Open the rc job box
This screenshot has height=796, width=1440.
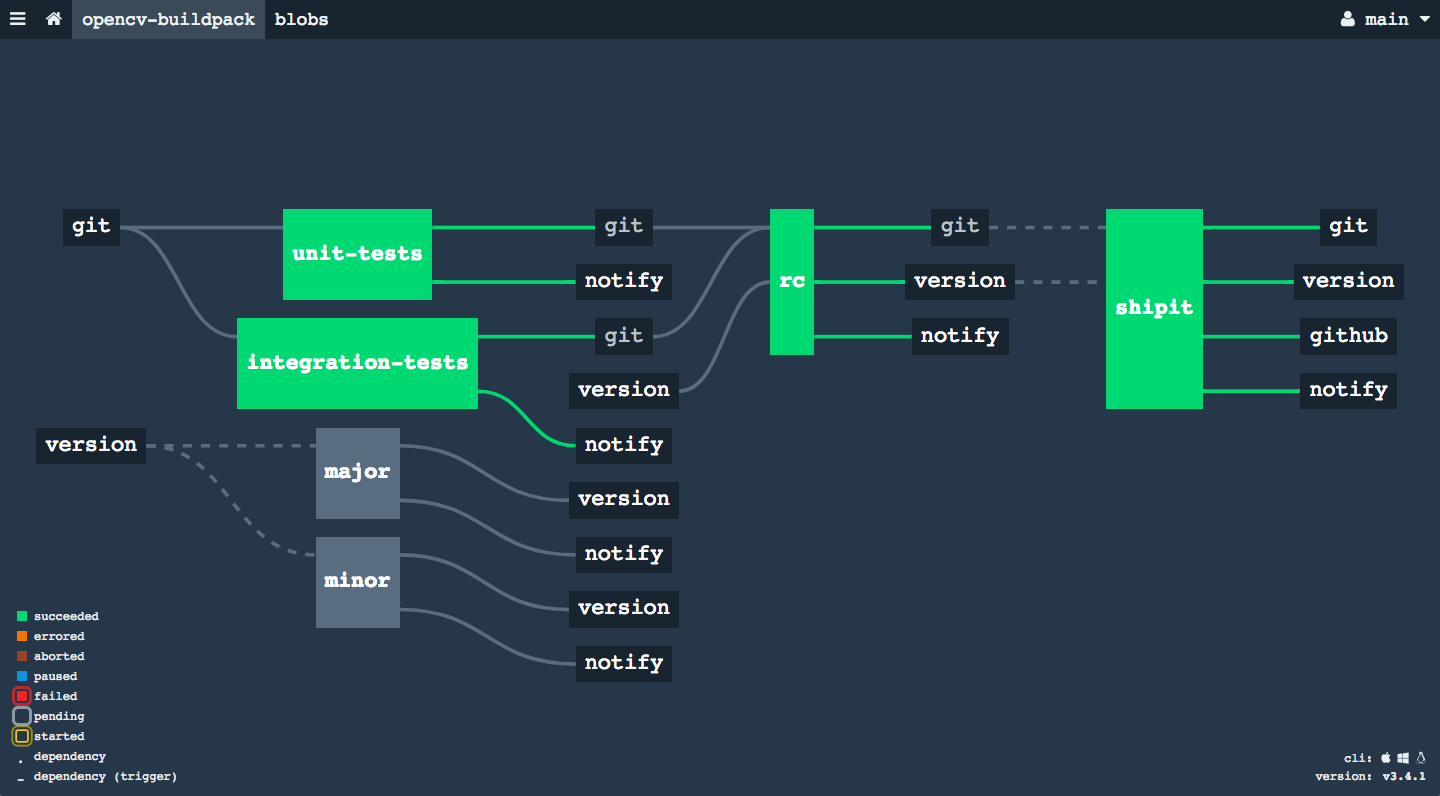coord(792,282)
